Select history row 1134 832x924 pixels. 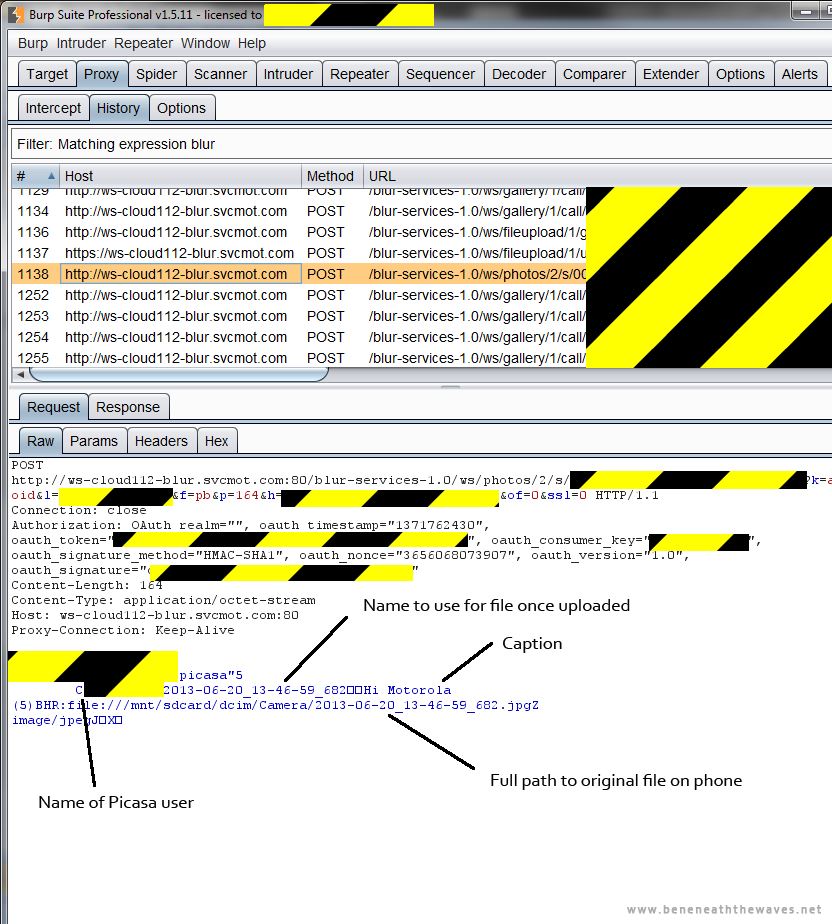tap(299, 212)
